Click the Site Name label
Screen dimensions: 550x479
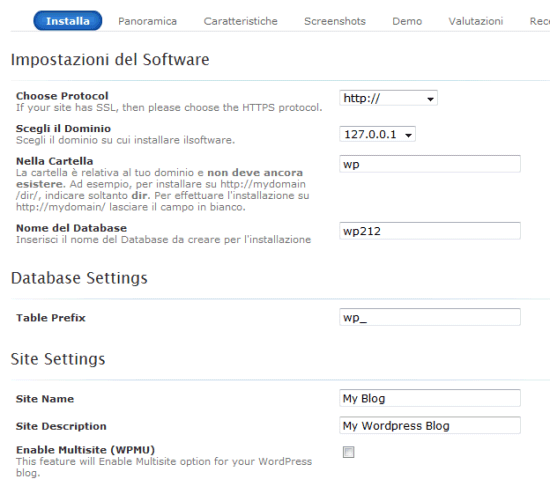(45, 399)
